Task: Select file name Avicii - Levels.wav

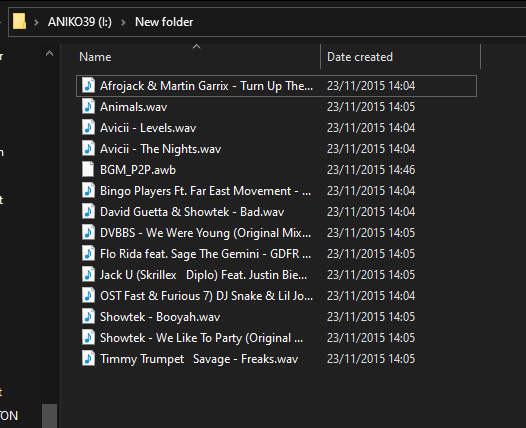Action: (x=148, y=128)
